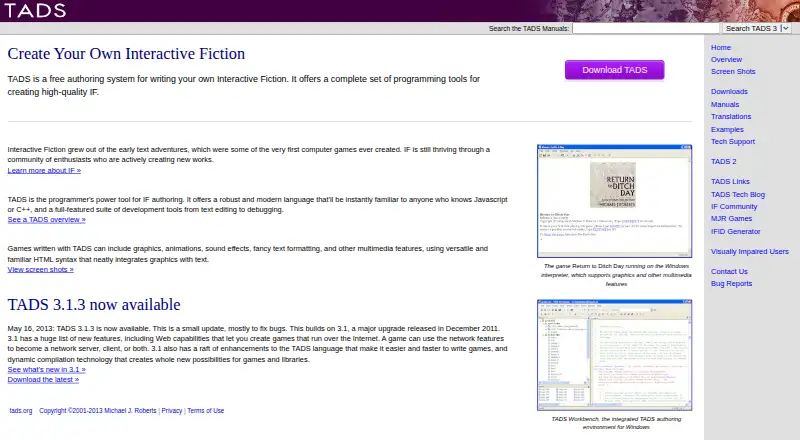Image resolution: width=800 pixels, height=440 pixels.
Task: Open the Return to Ditch Day screenshot thumbnail
Action: pyautogui.click(x=614, y=201)
